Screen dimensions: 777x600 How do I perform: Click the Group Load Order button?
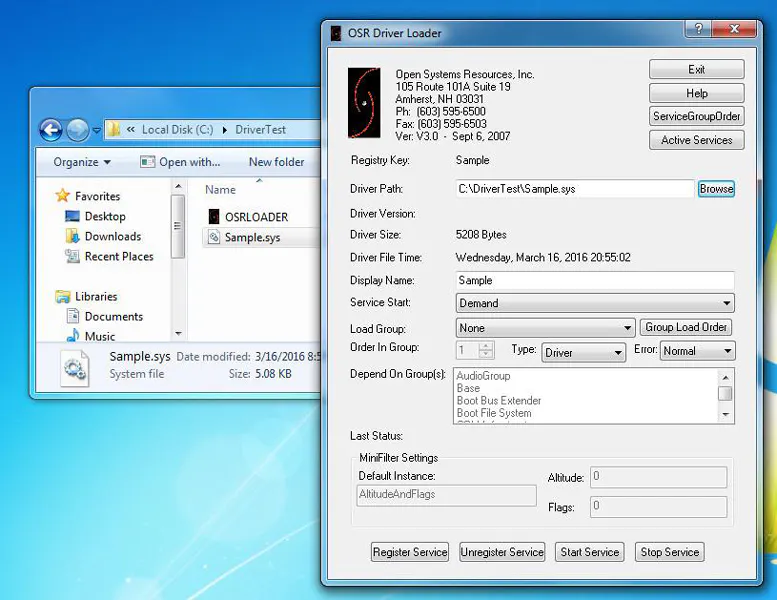point(686,327)
